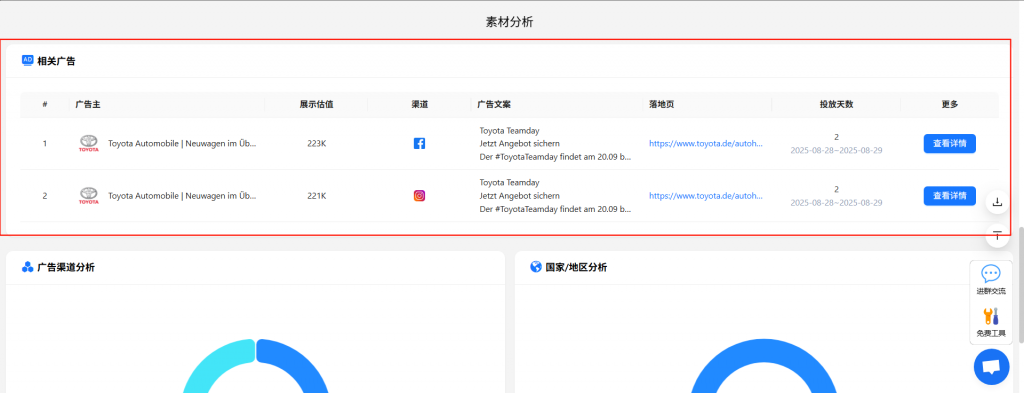
Task: Open the blue live chat bubble
Action: pyautogui.click(x=991, y=367)
